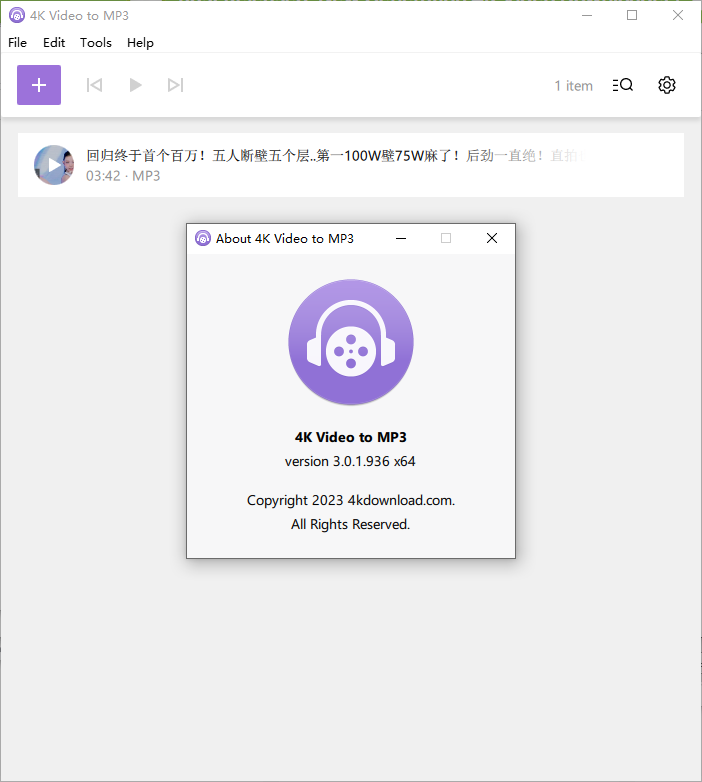Click the All Rights Reserved text
Image resolution: width=702 pixels, height=782 pixels.
pyautogui.click(x=351, y=524)
